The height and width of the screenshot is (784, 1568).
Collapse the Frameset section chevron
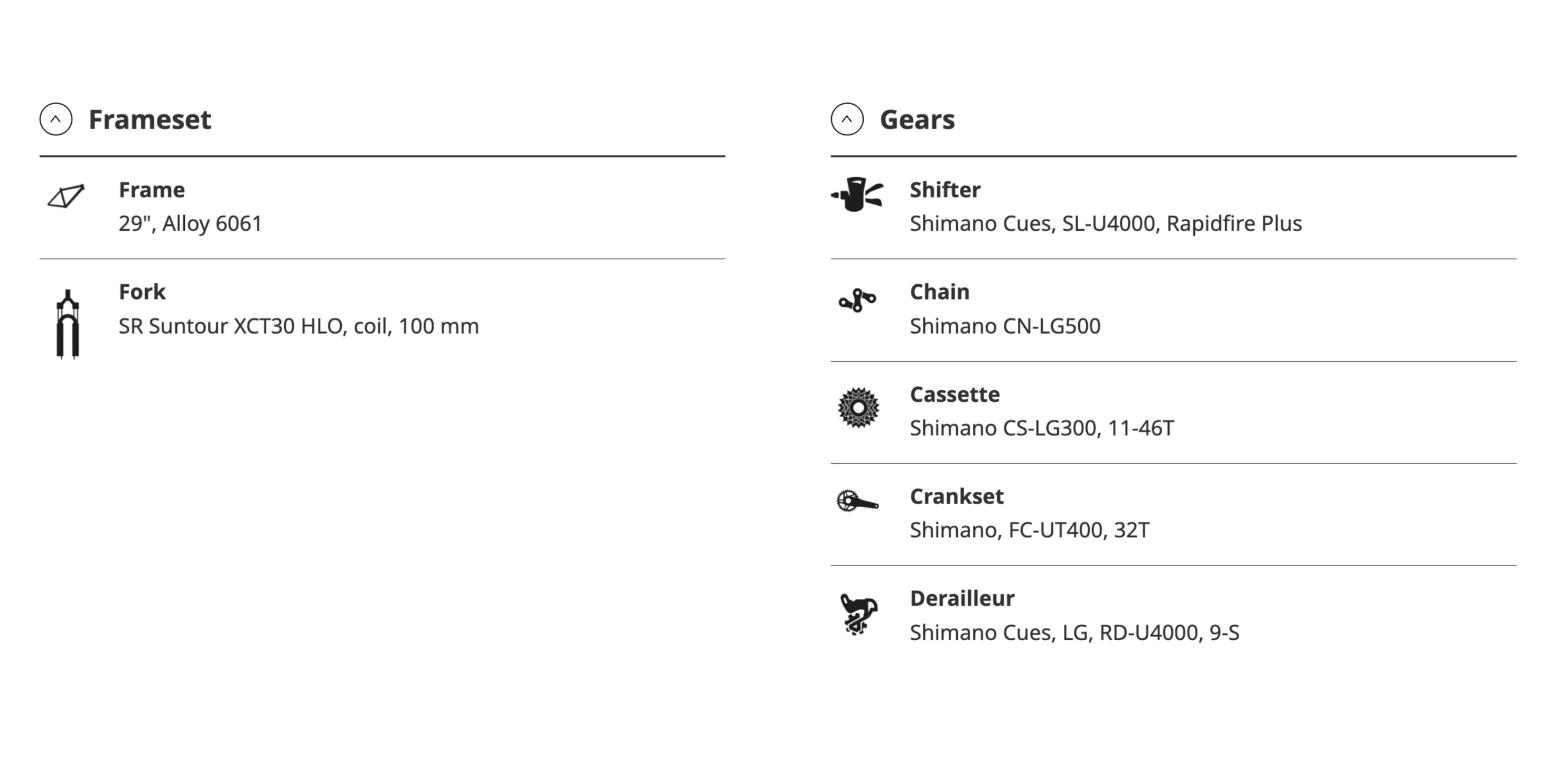(x=56, y=119)
